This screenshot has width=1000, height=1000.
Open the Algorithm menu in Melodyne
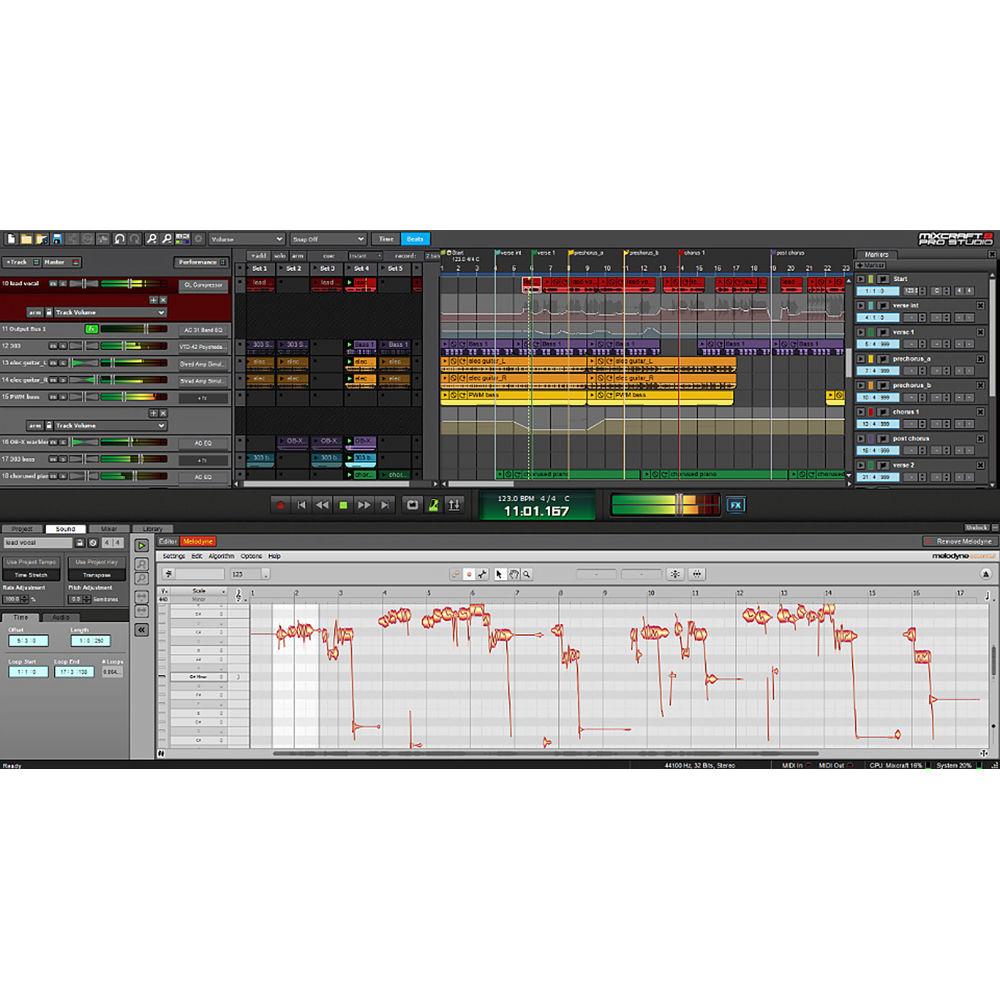(221, 555)
